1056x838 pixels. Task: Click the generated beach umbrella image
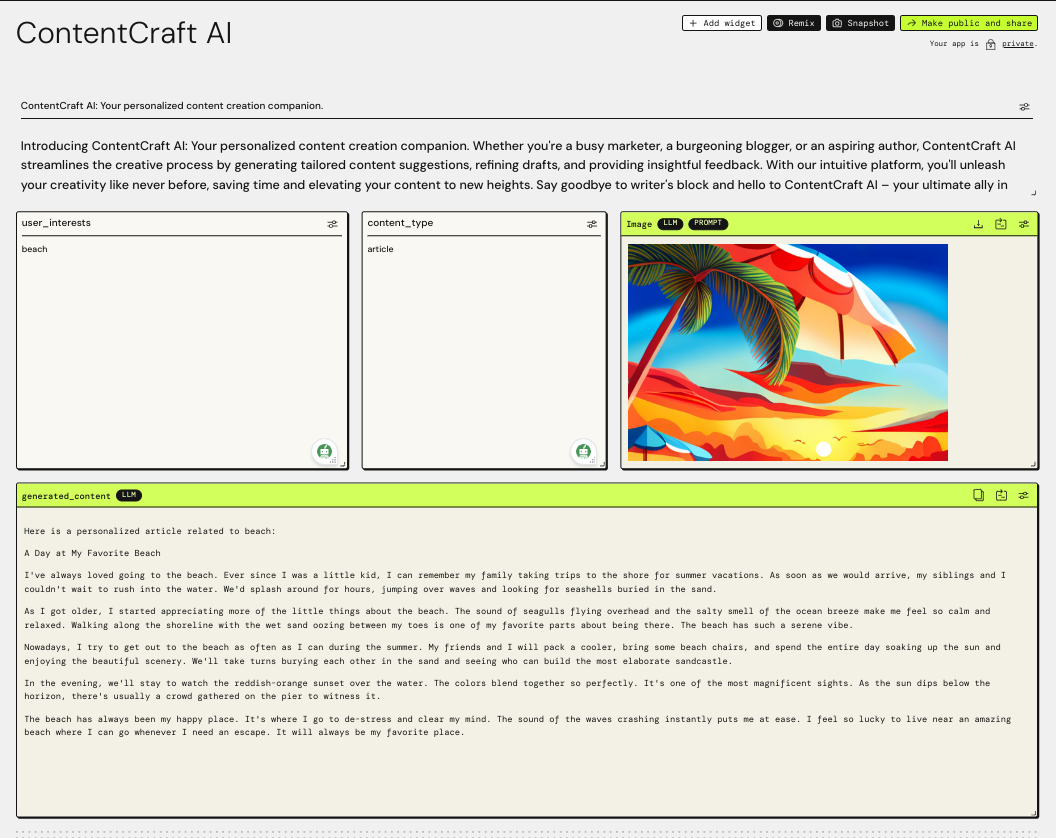tap(788, 352)
